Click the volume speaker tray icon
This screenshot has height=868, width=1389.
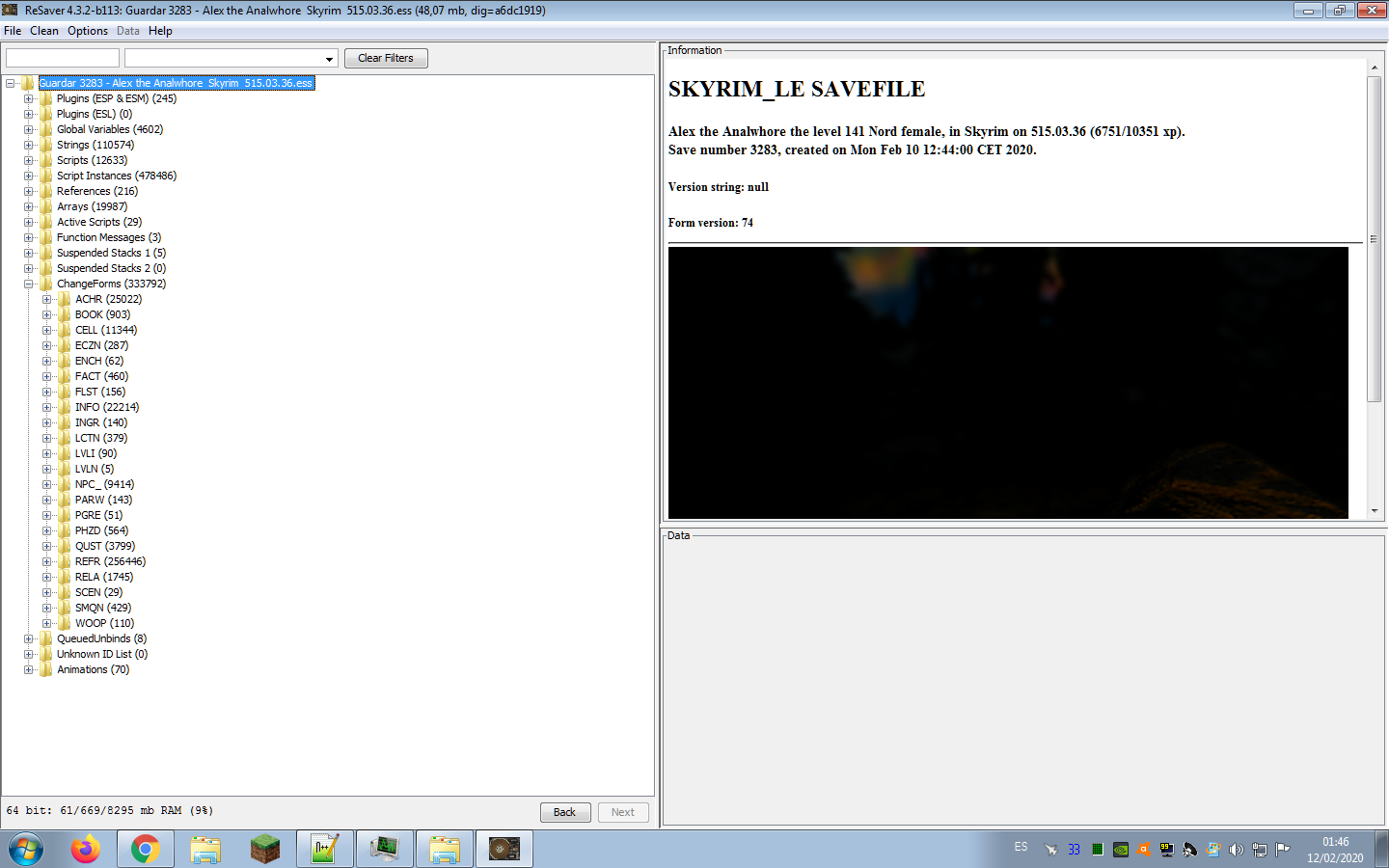point(1237,850)
